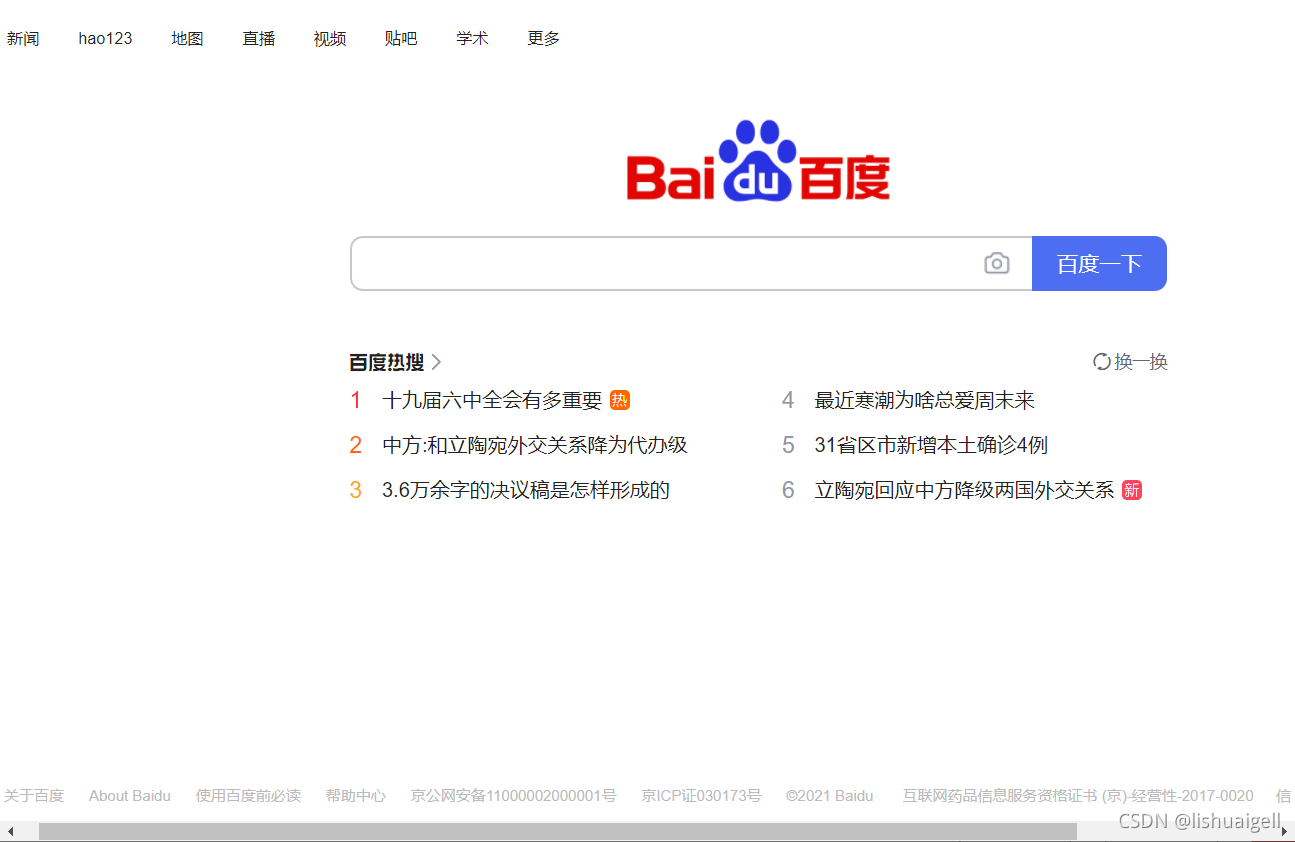Viewport: 1295px width, 842px height.
Task: Open hot topic 3.6万余字的决议稿是怎样形成的
Action: tap(526, 490)
